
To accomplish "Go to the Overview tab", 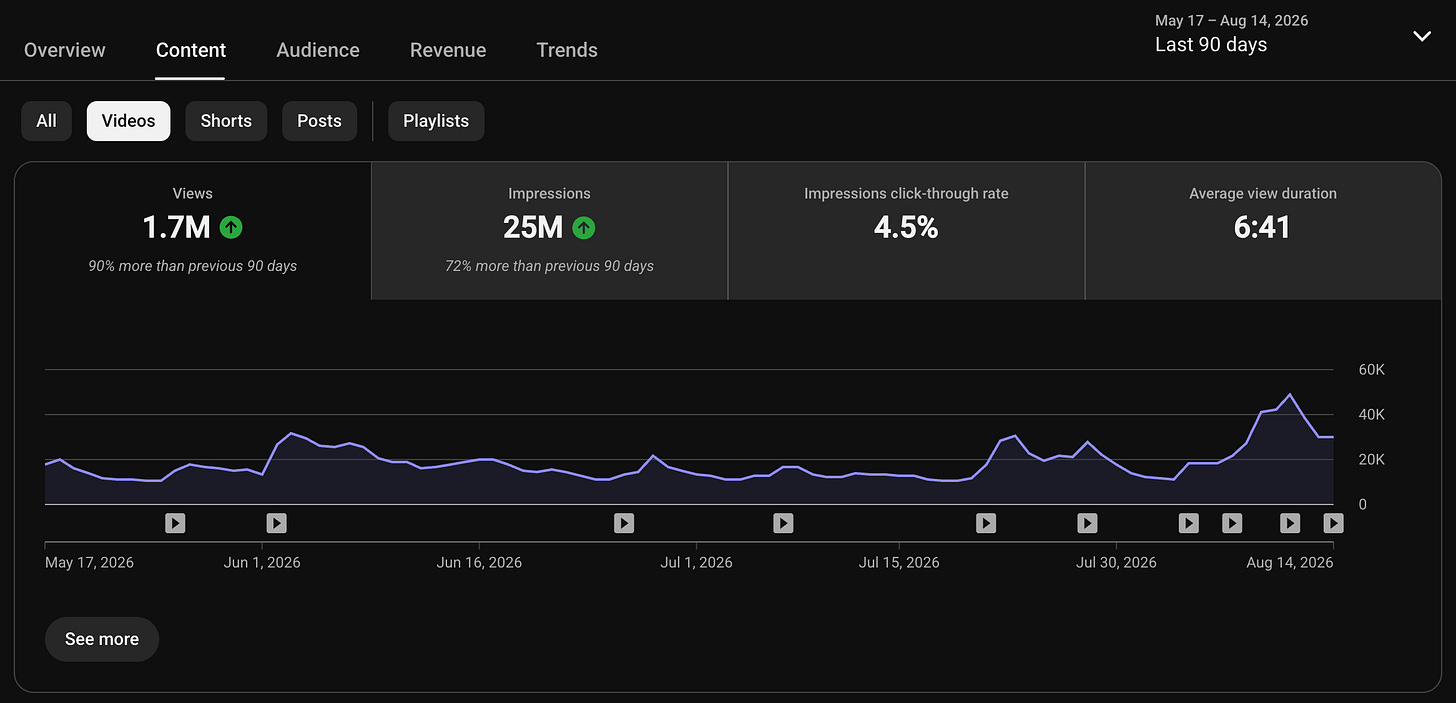I will (65, 50).
